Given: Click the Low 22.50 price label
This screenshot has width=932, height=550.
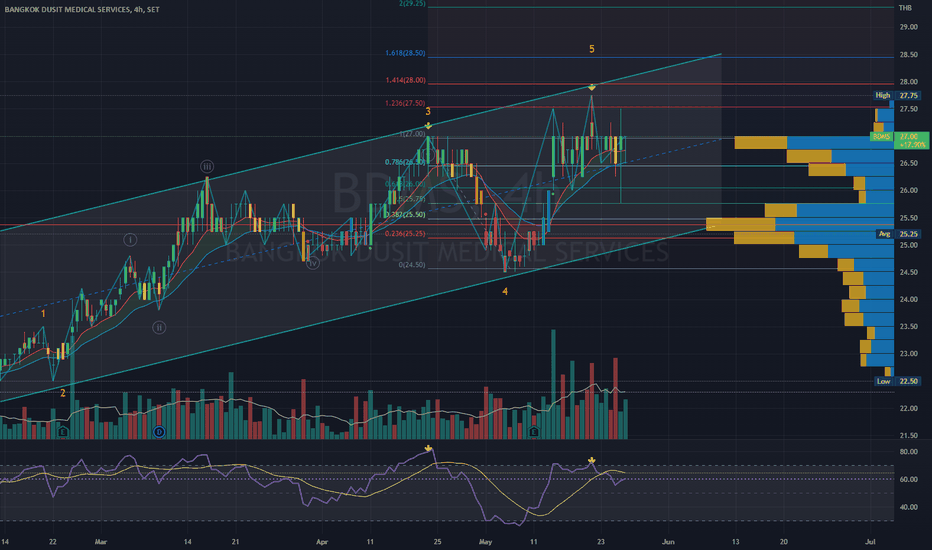Looking at the screenshot, I should click(897, 381).
